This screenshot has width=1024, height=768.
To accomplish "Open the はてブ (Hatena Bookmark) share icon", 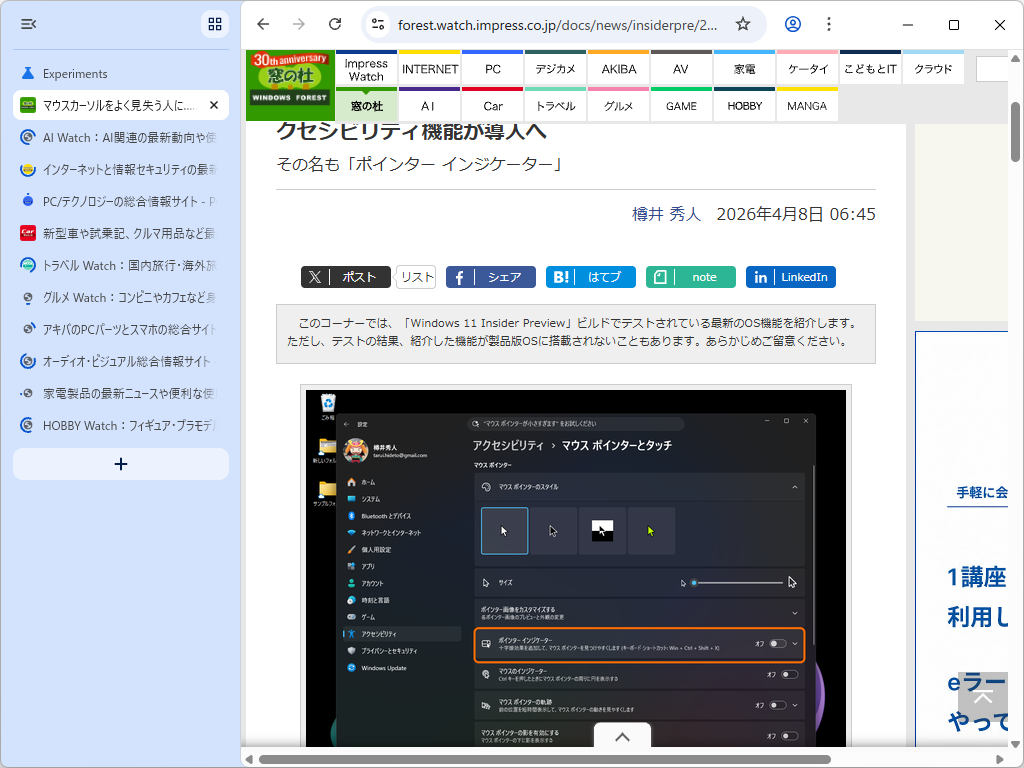I will tap(590, 277).
